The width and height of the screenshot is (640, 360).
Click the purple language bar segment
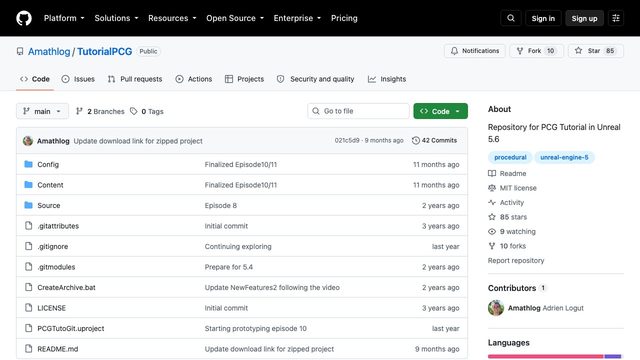point(612,356)
